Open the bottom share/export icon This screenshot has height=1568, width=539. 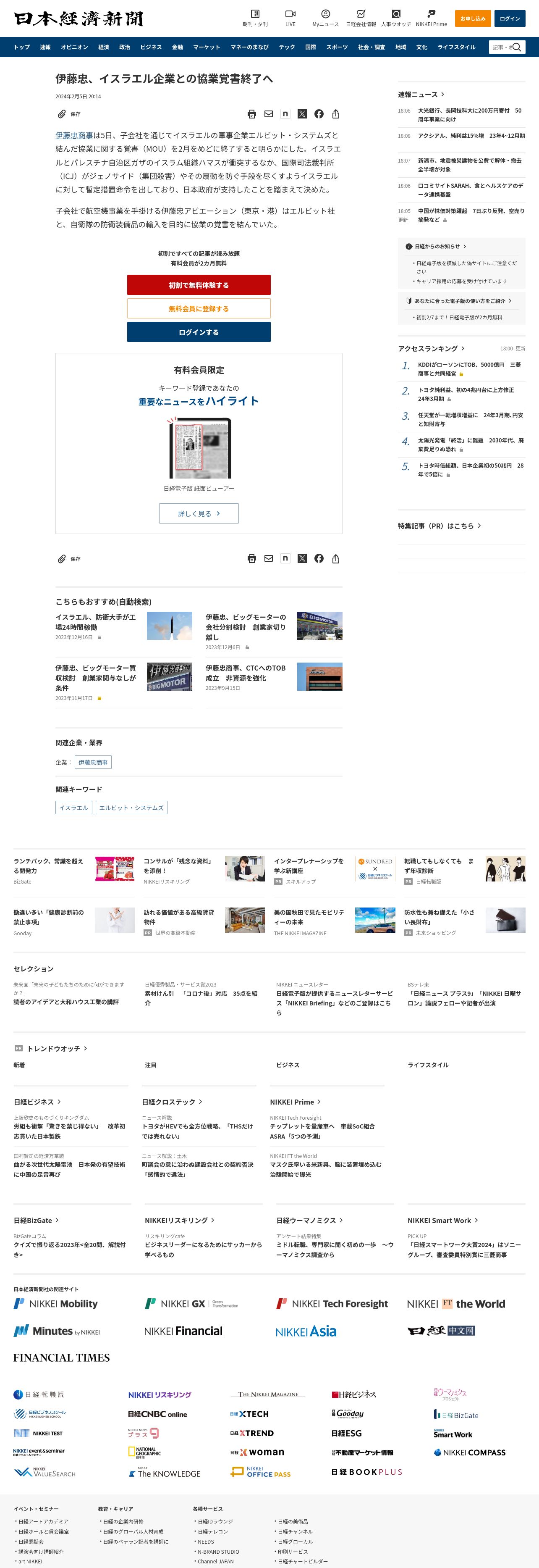pyautogui.click(x=336, y=559)
